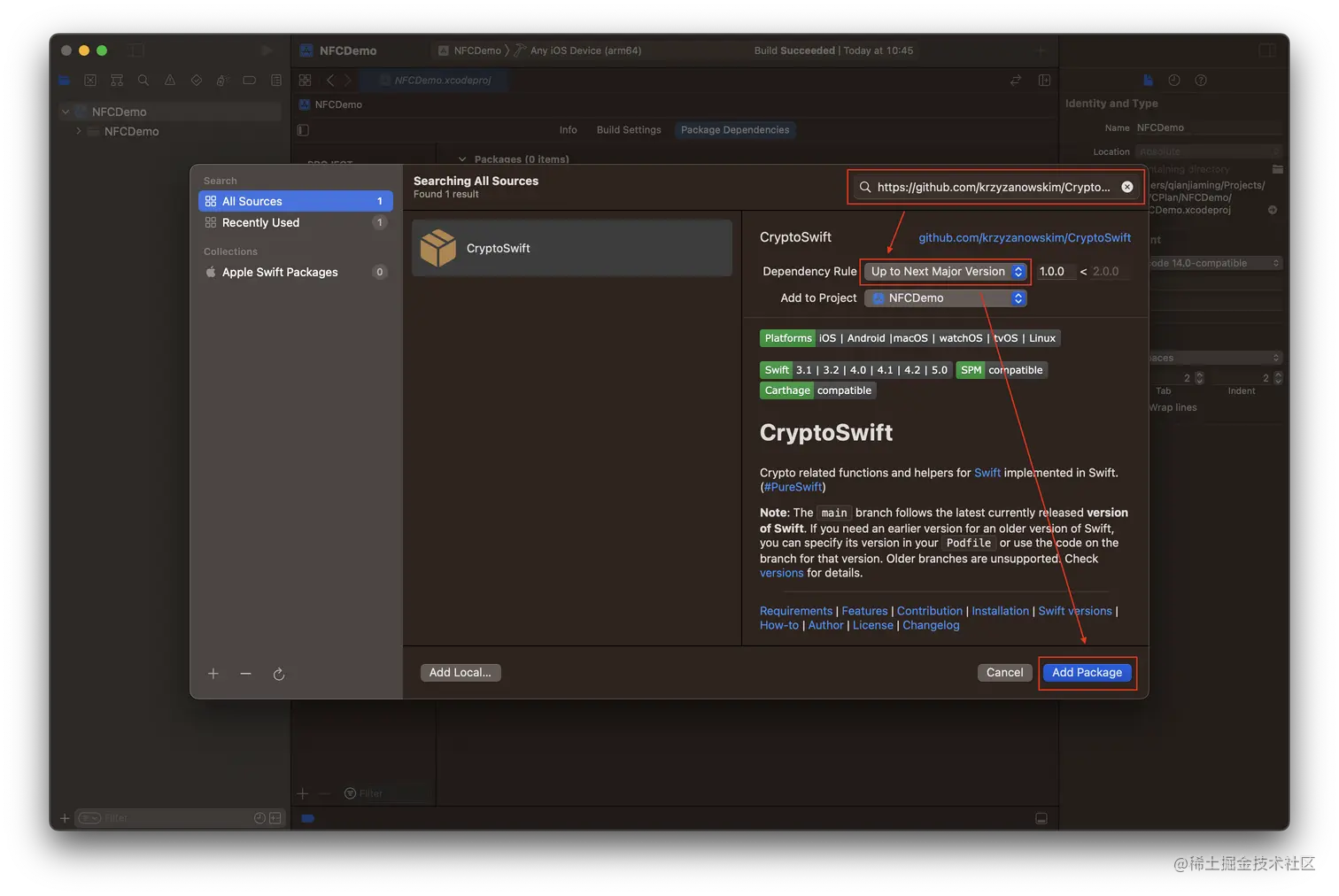1339x896 pixels.
Task: Open the Xcode 14.0-compatible format dropdown
Action: [x=1215, y=263]
